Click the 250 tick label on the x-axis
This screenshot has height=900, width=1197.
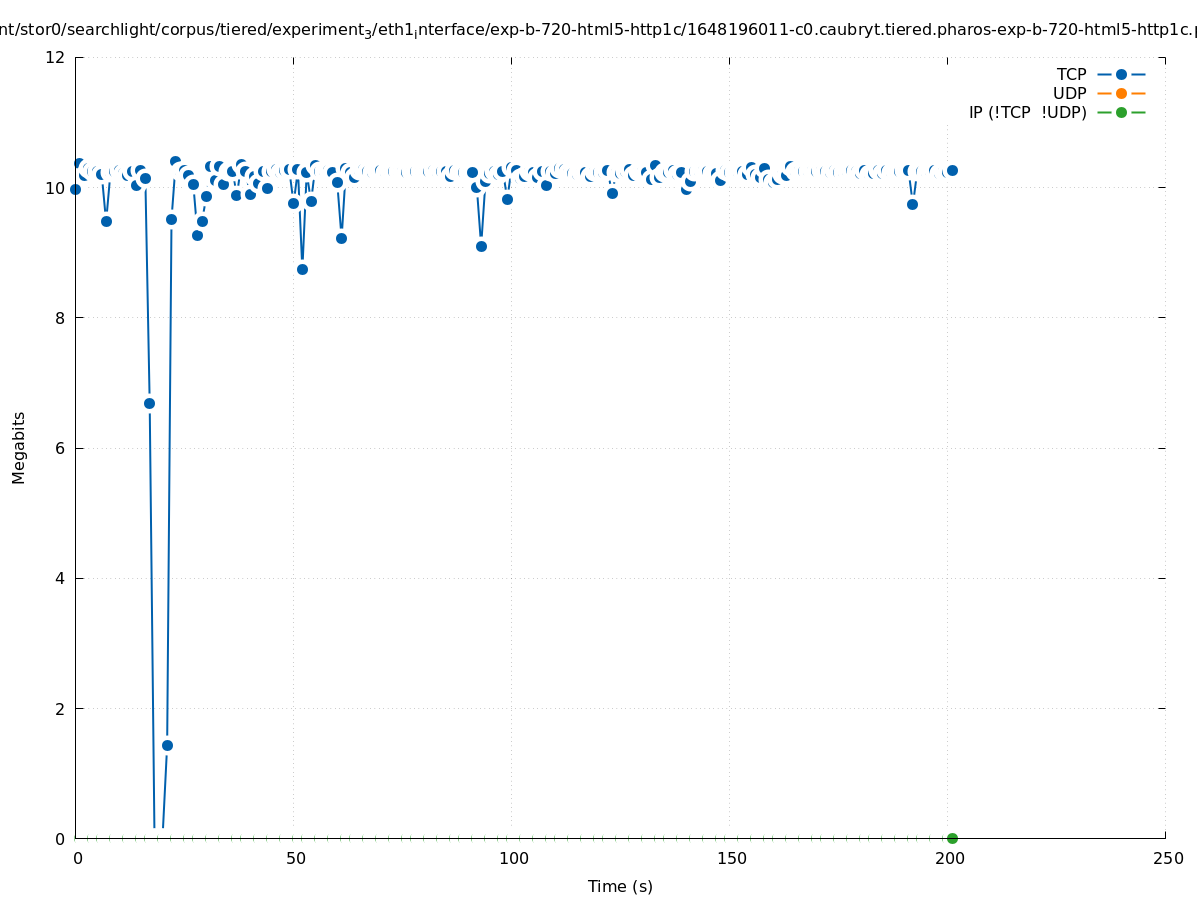[1167, 859]
